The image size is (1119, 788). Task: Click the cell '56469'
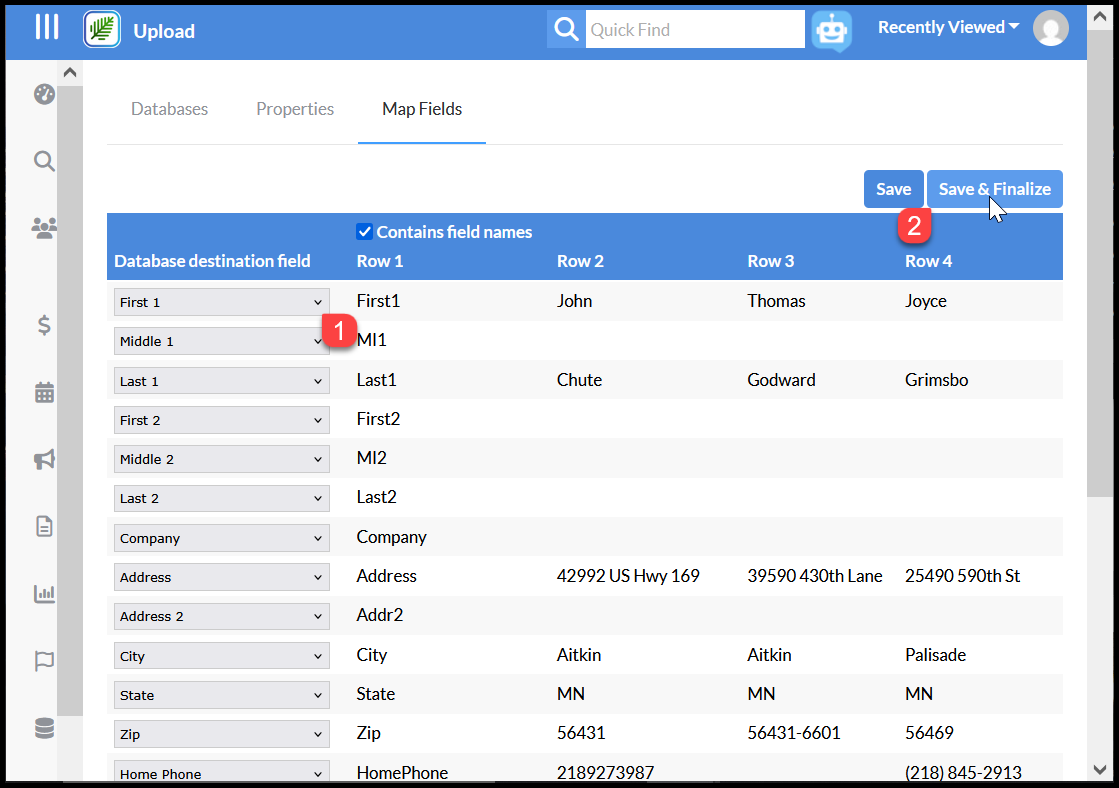(x=929, y=732)
